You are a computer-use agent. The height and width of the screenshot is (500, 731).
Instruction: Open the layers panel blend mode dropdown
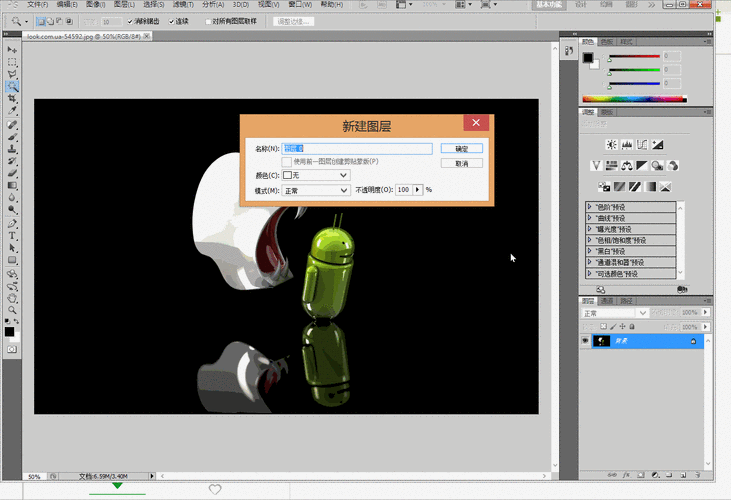(x=614, y=313)
